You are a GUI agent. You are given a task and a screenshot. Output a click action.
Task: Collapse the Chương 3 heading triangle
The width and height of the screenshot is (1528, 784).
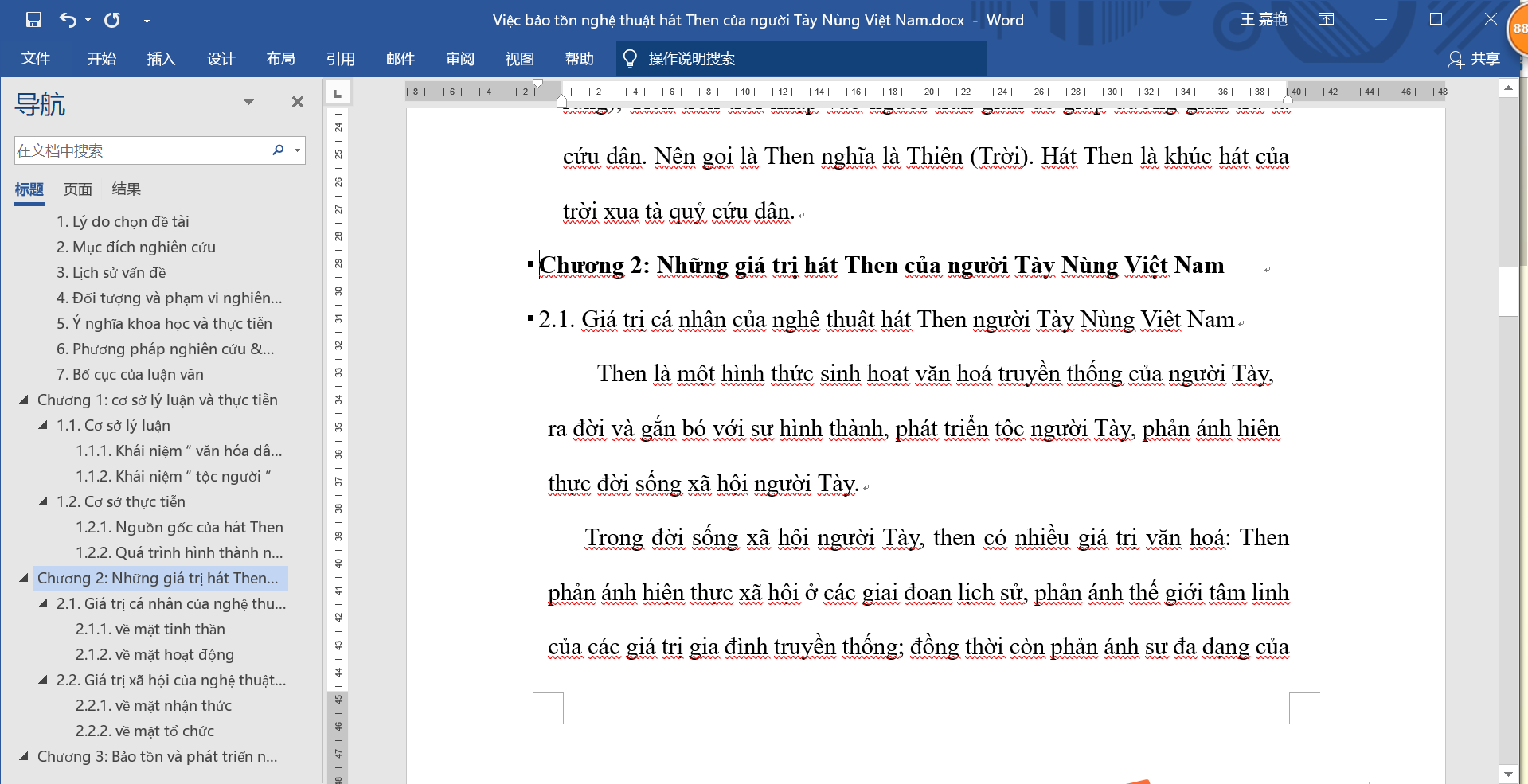24,756
